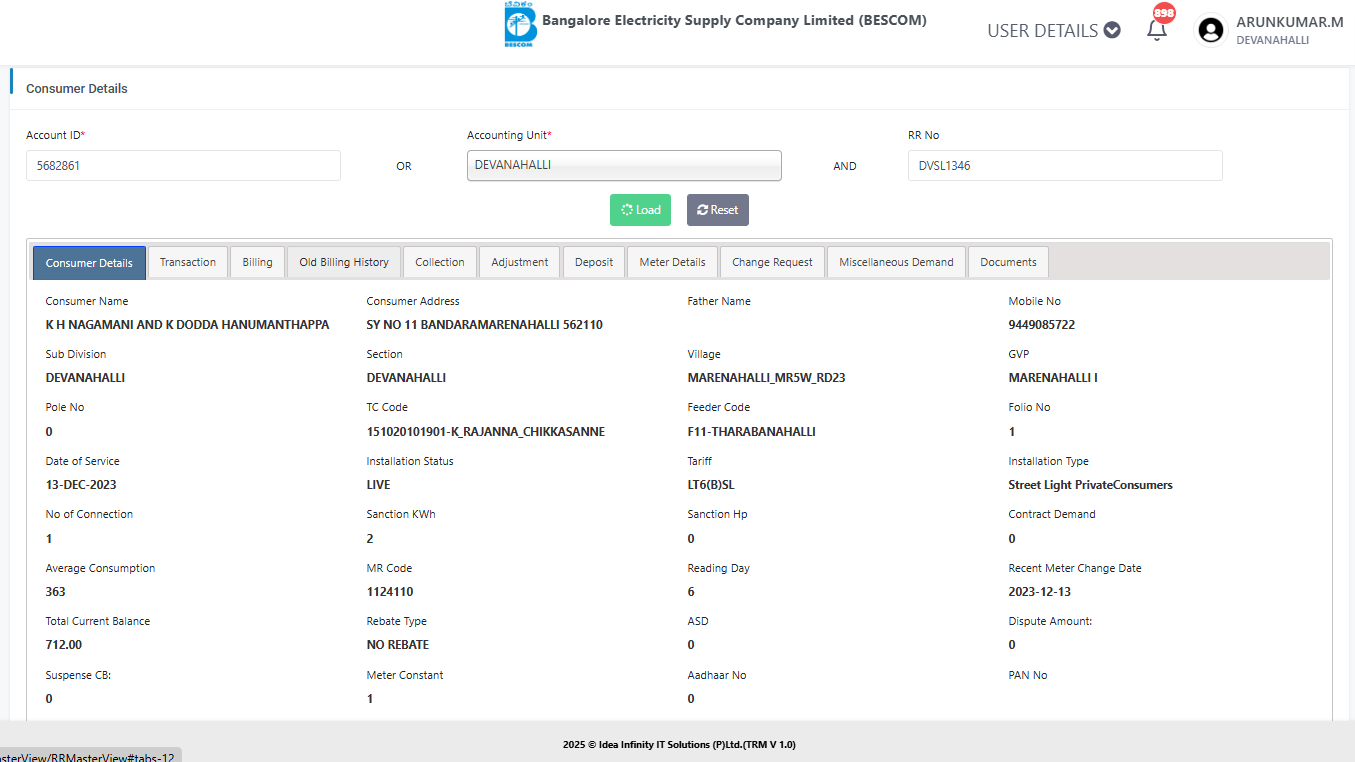The height and width of the screenshot is (762, 1355).
Task: Click the reading day value 6
Action: 691,592
